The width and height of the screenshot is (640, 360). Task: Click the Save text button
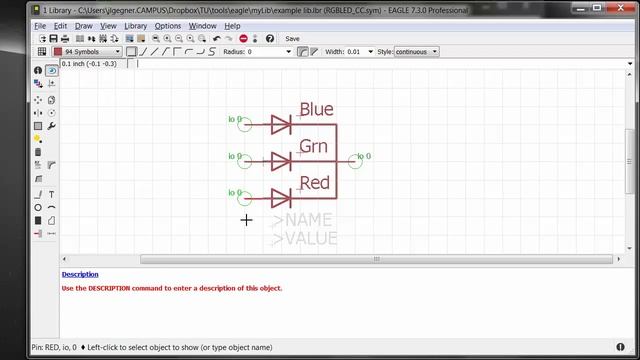[x=292, y=39]
